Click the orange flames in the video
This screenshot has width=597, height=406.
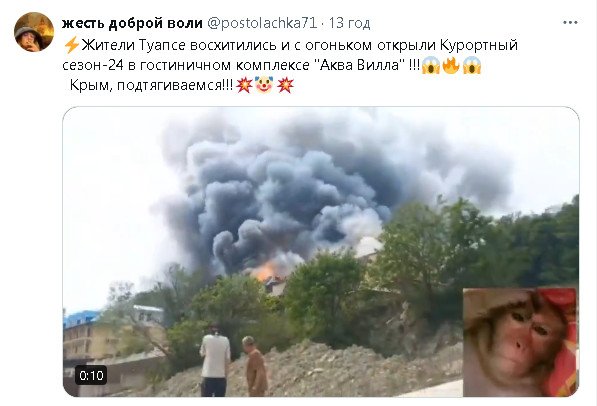269,271
